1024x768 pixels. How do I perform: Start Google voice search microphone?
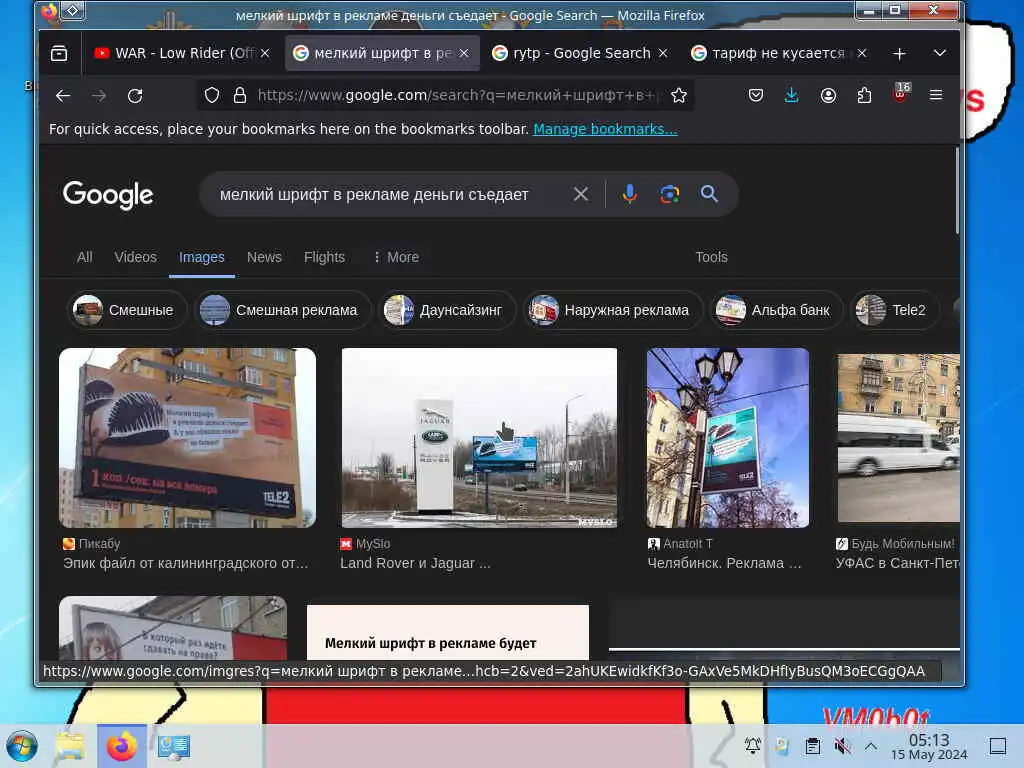tap(630, 194)
